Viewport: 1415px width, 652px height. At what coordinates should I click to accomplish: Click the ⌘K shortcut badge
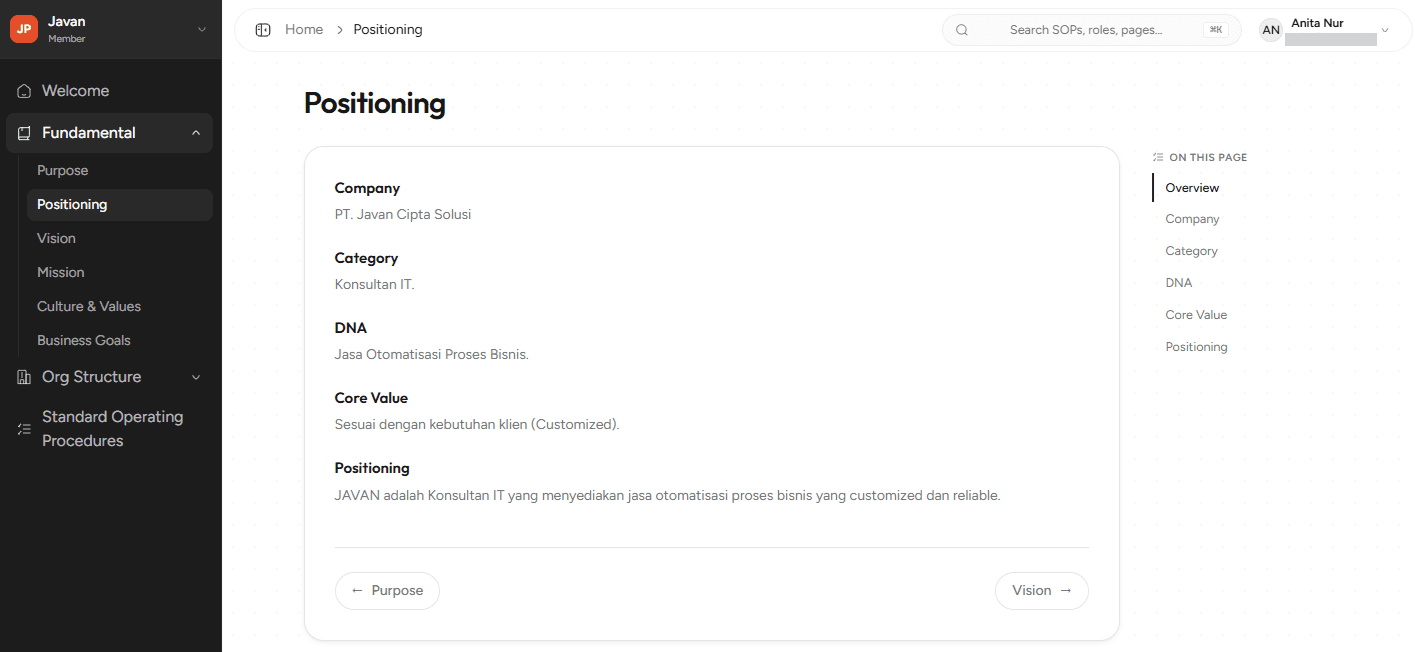point(1216,30)
